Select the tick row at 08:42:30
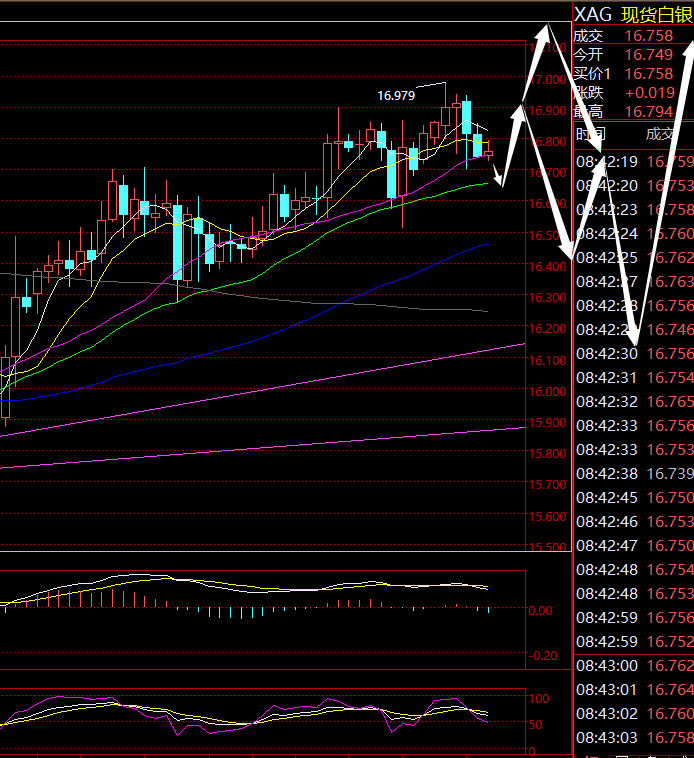The width and height of the screenshot is (694, 758). coord(634,353)
